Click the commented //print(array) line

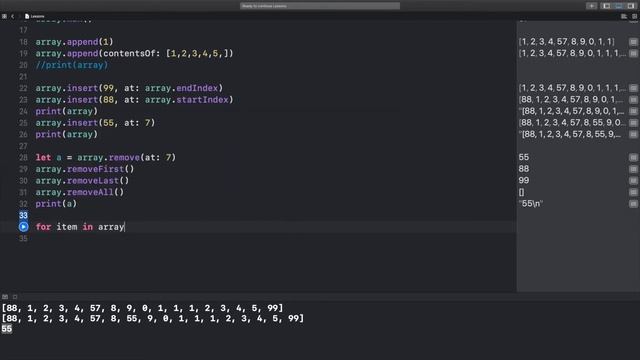tap(71, 65)
